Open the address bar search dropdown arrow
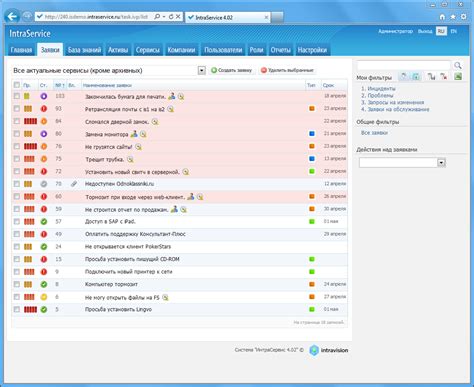The width and height of the screenshot is (474, 387). point(164,16)
